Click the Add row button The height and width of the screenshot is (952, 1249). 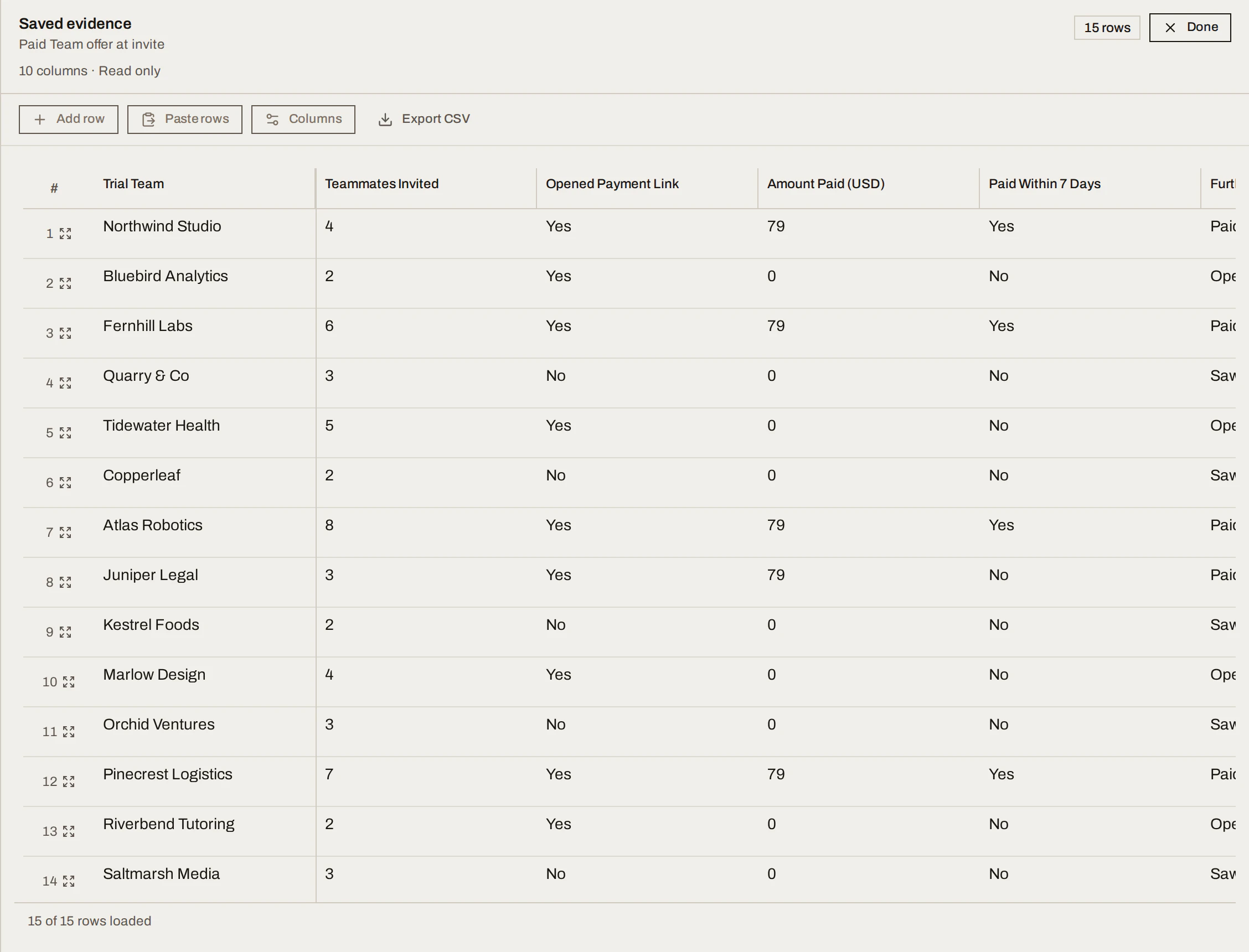[x=69, y=120]
